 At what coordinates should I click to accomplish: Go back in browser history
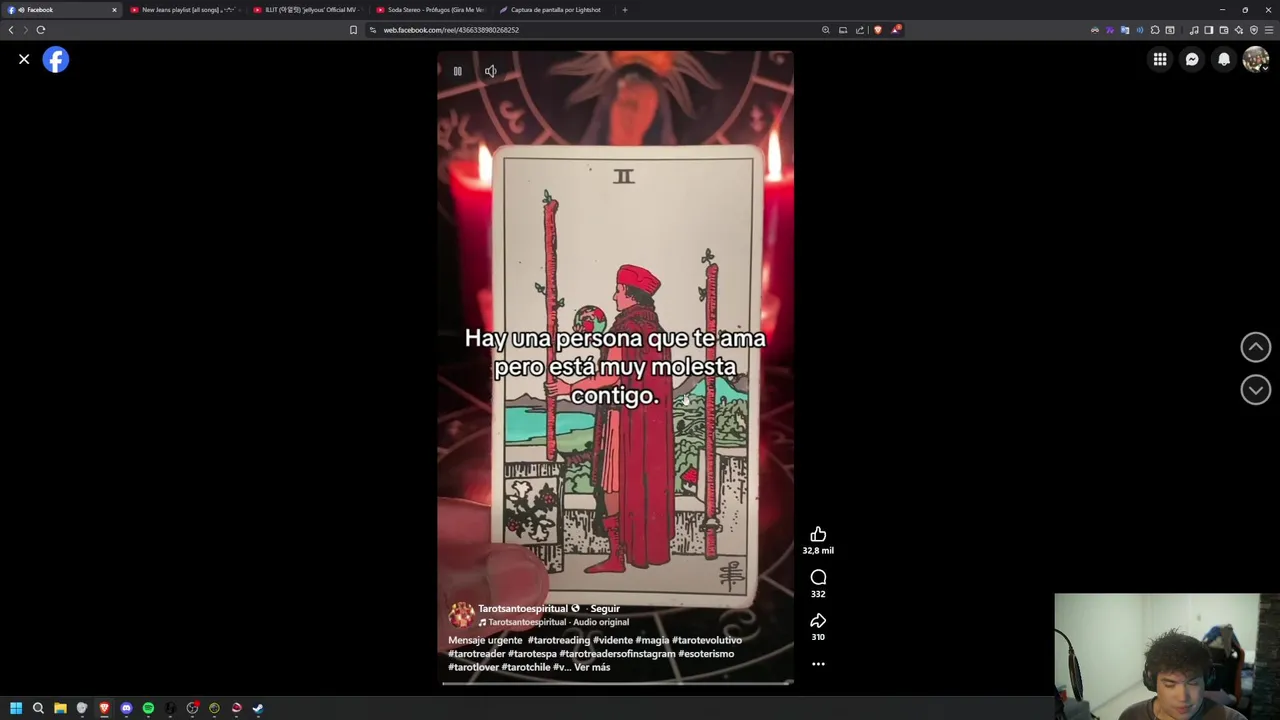(x=11, y=30)
